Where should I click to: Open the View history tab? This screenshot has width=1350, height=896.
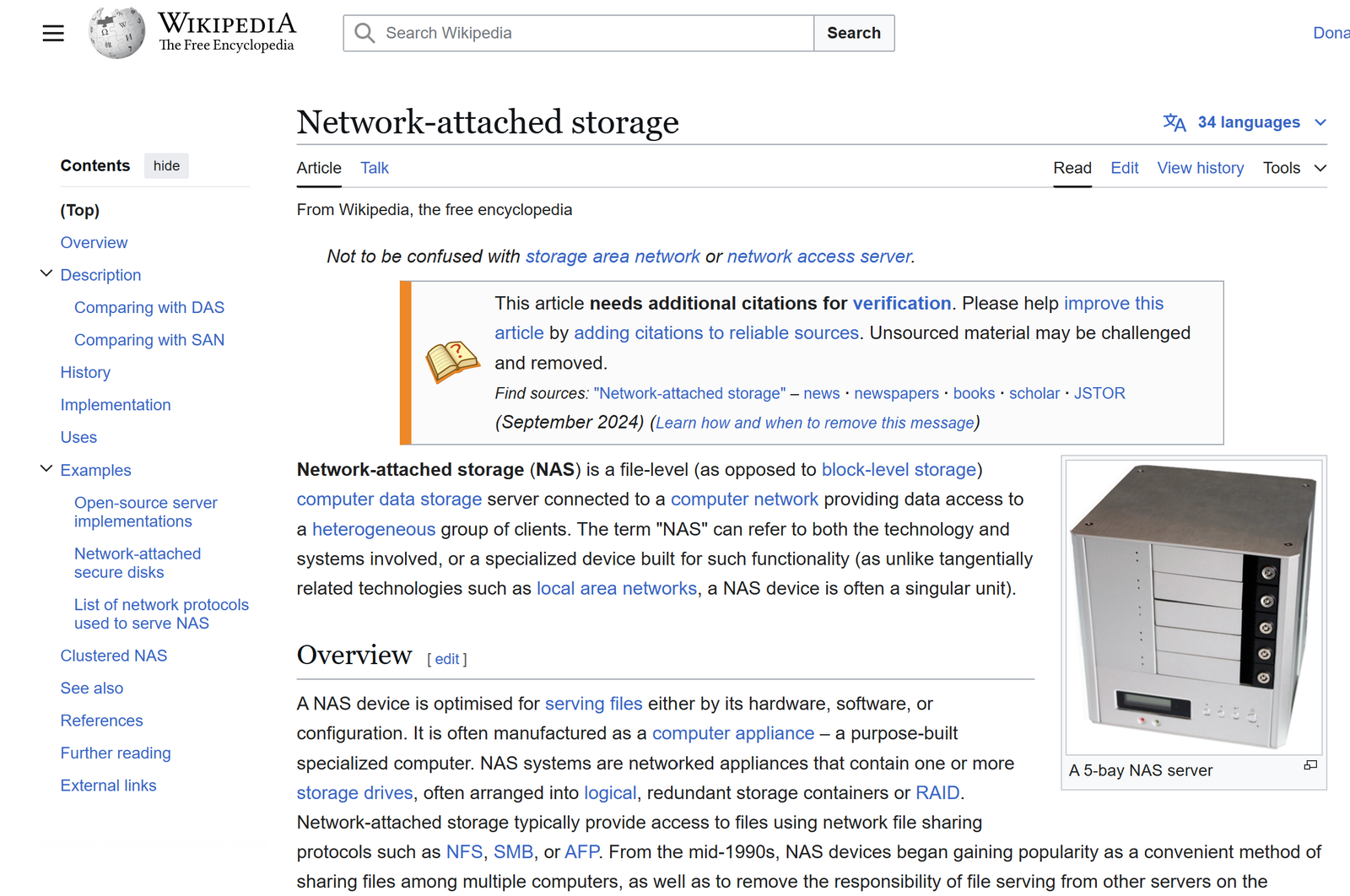(x=1200, y=168)
